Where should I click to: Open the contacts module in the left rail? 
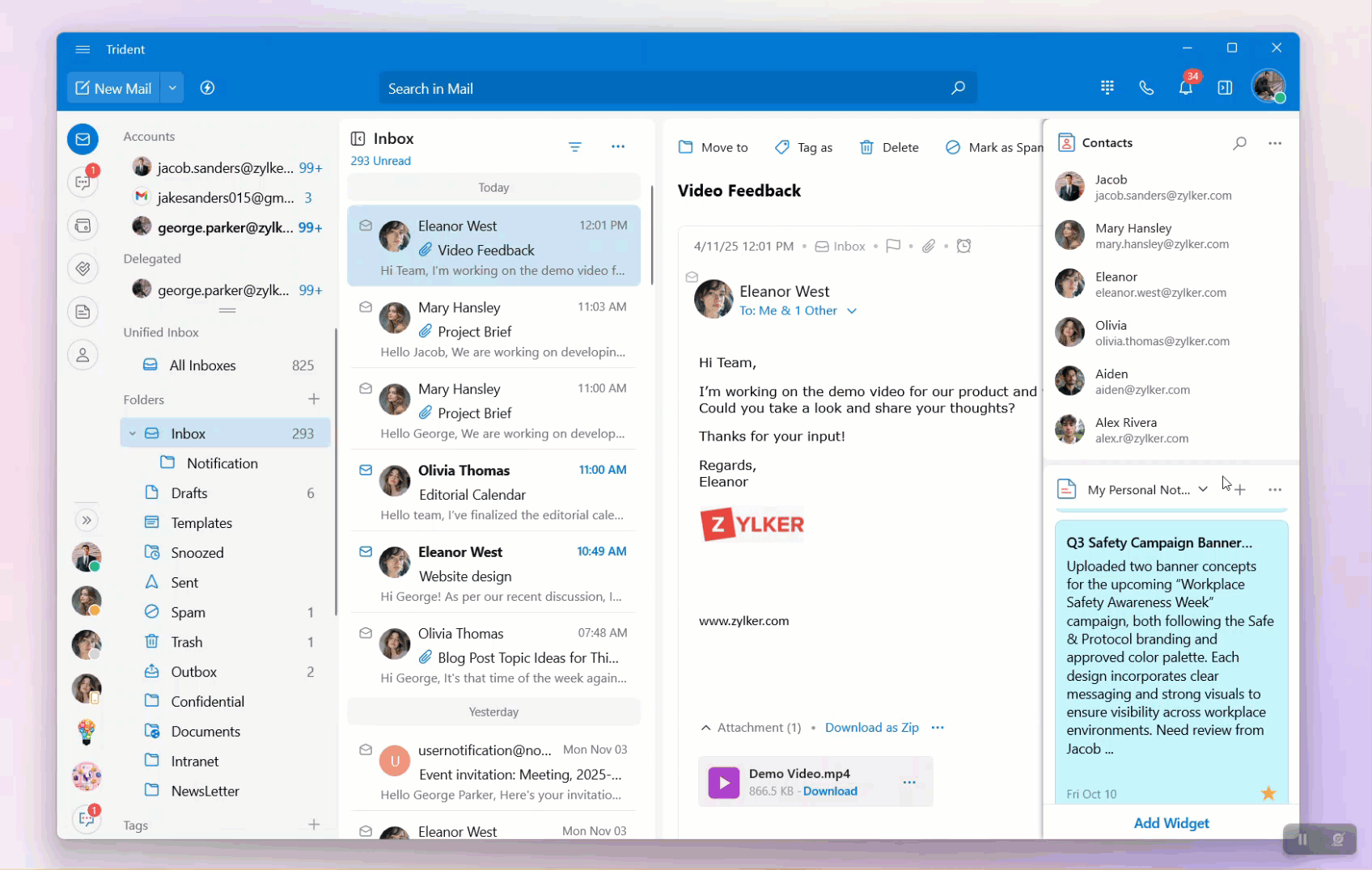click(x=83, y=354)
